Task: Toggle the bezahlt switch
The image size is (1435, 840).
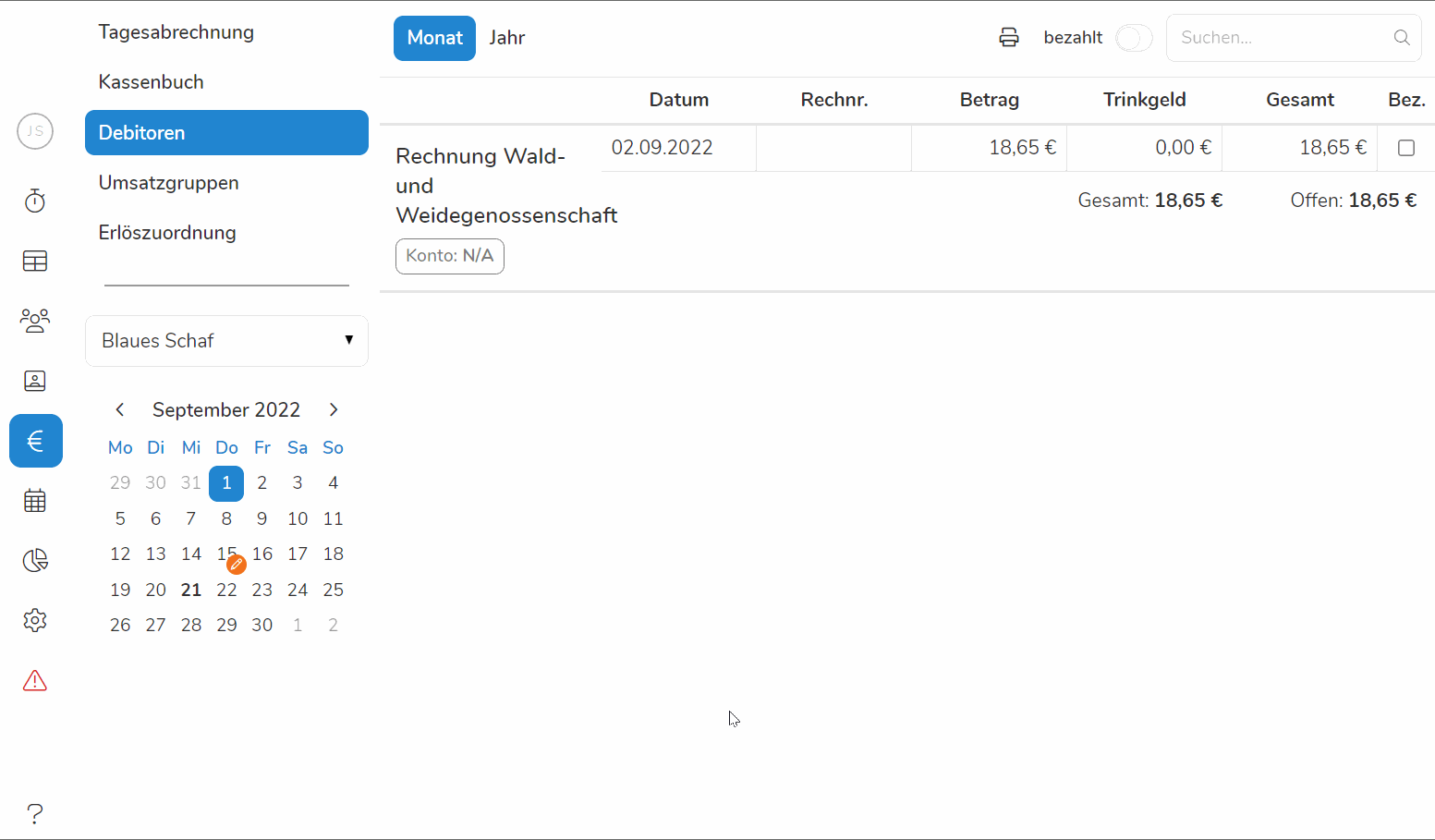Action: click(1133, 38)
